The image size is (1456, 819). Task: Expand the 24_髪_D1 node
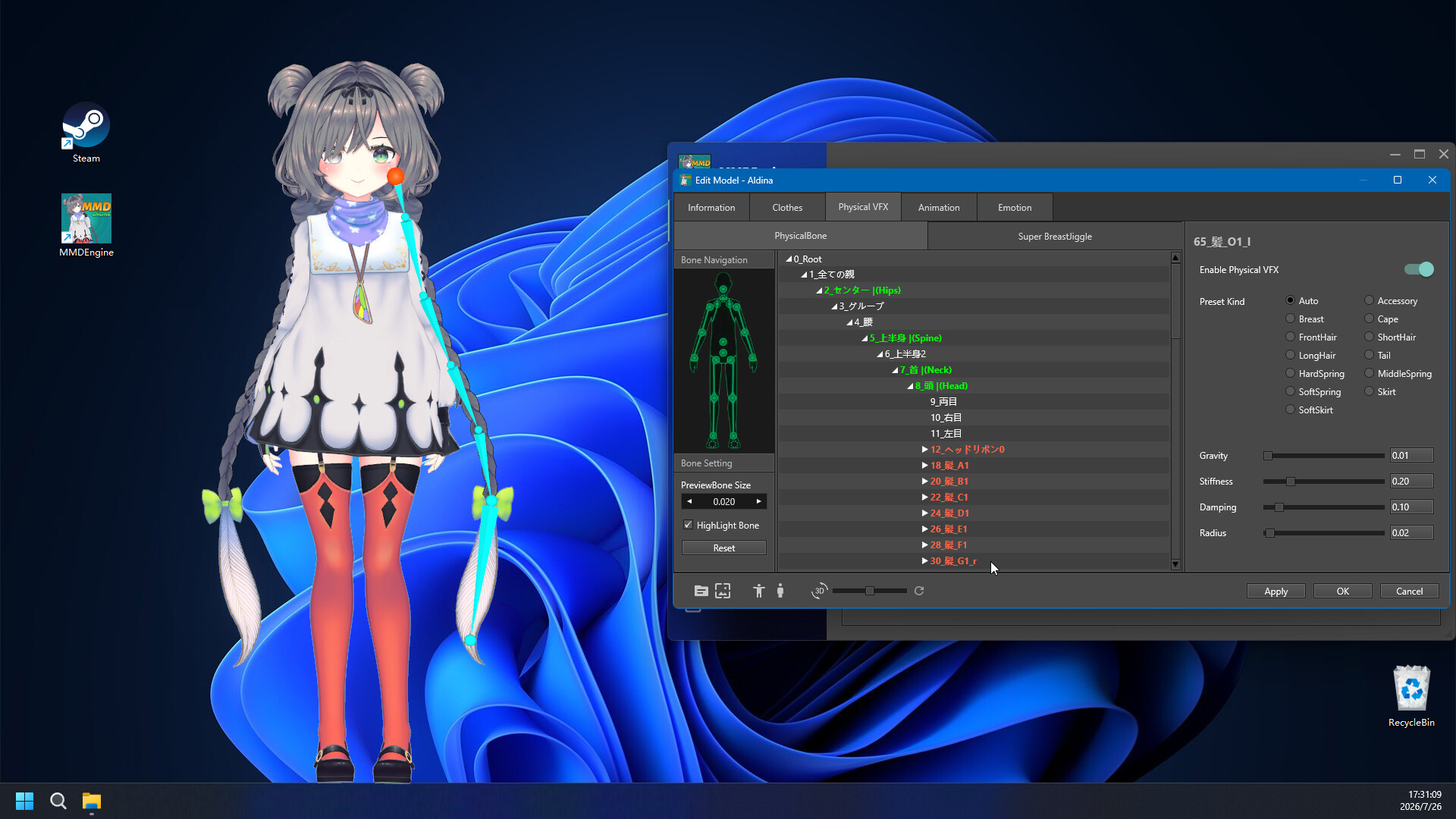(925, 513)
